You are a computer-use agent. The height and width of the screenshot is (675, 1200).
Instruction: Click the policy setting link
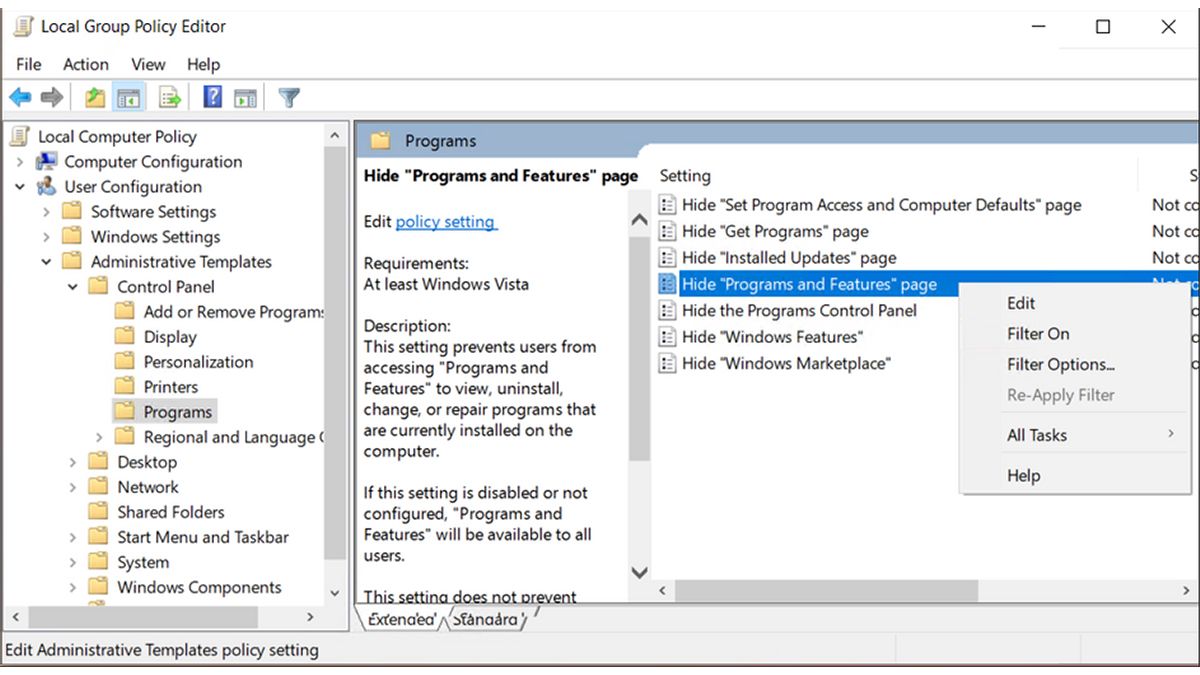tap(446, 222)
